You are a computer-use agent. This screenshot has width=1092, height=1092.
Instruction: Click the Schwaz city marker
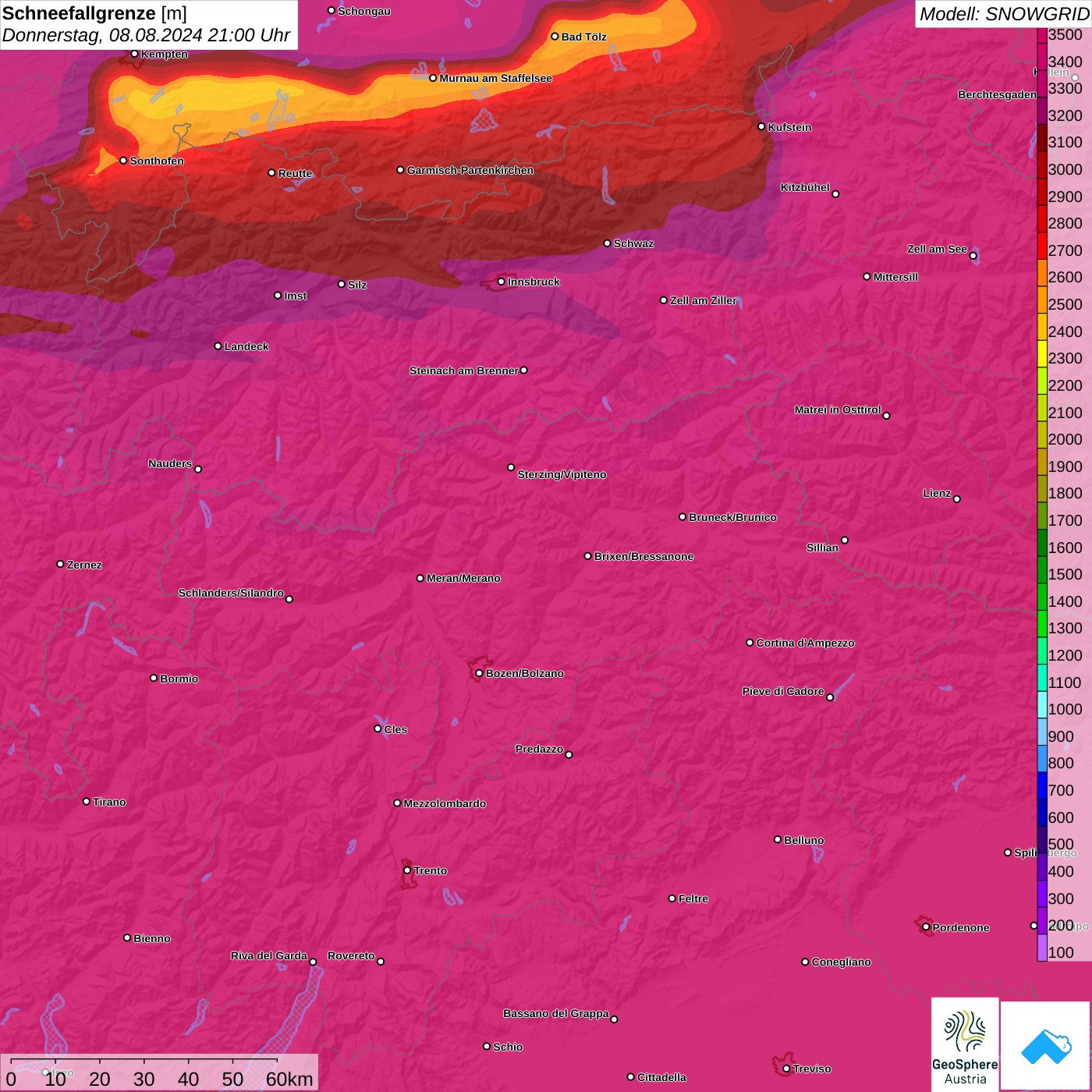click(607, 243)
